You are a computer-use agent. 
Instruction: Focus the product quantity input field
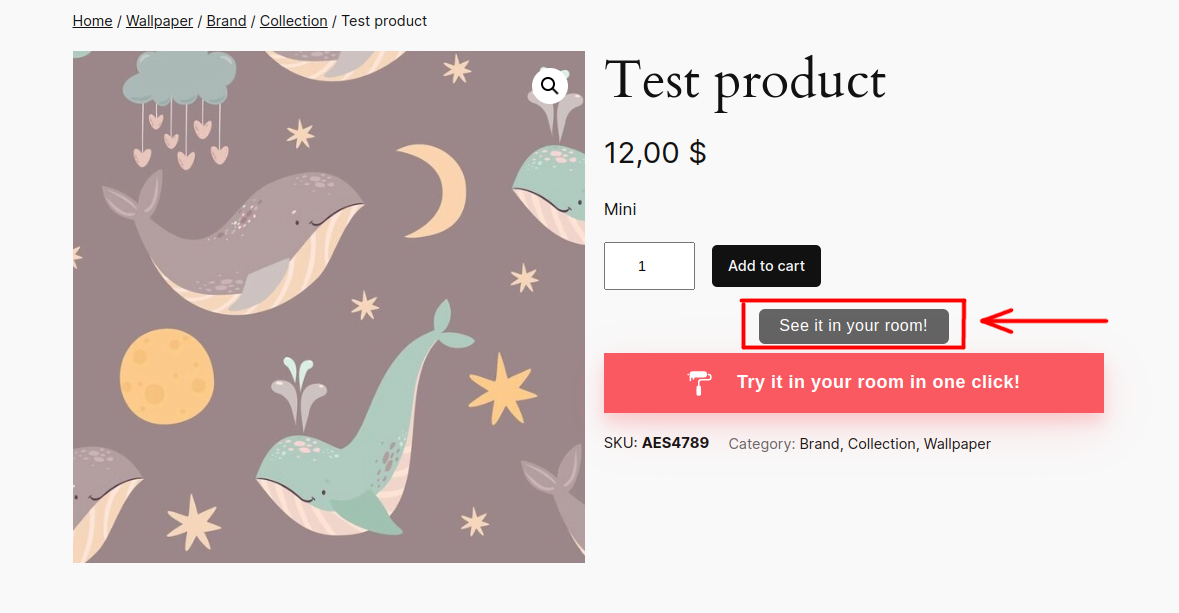(x=649, y=266)
